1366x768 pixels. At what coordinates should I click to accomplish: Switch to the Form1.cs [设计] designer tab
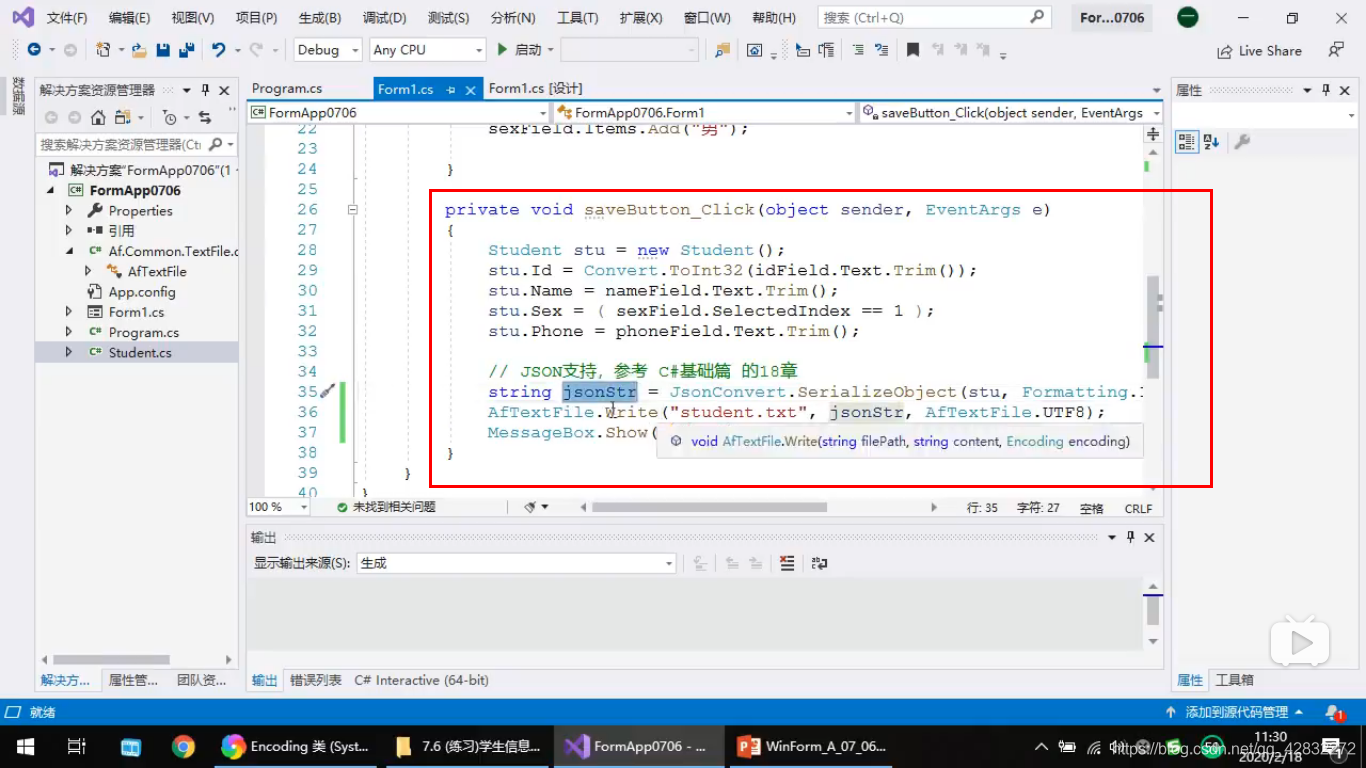click(x=535, y=89)
